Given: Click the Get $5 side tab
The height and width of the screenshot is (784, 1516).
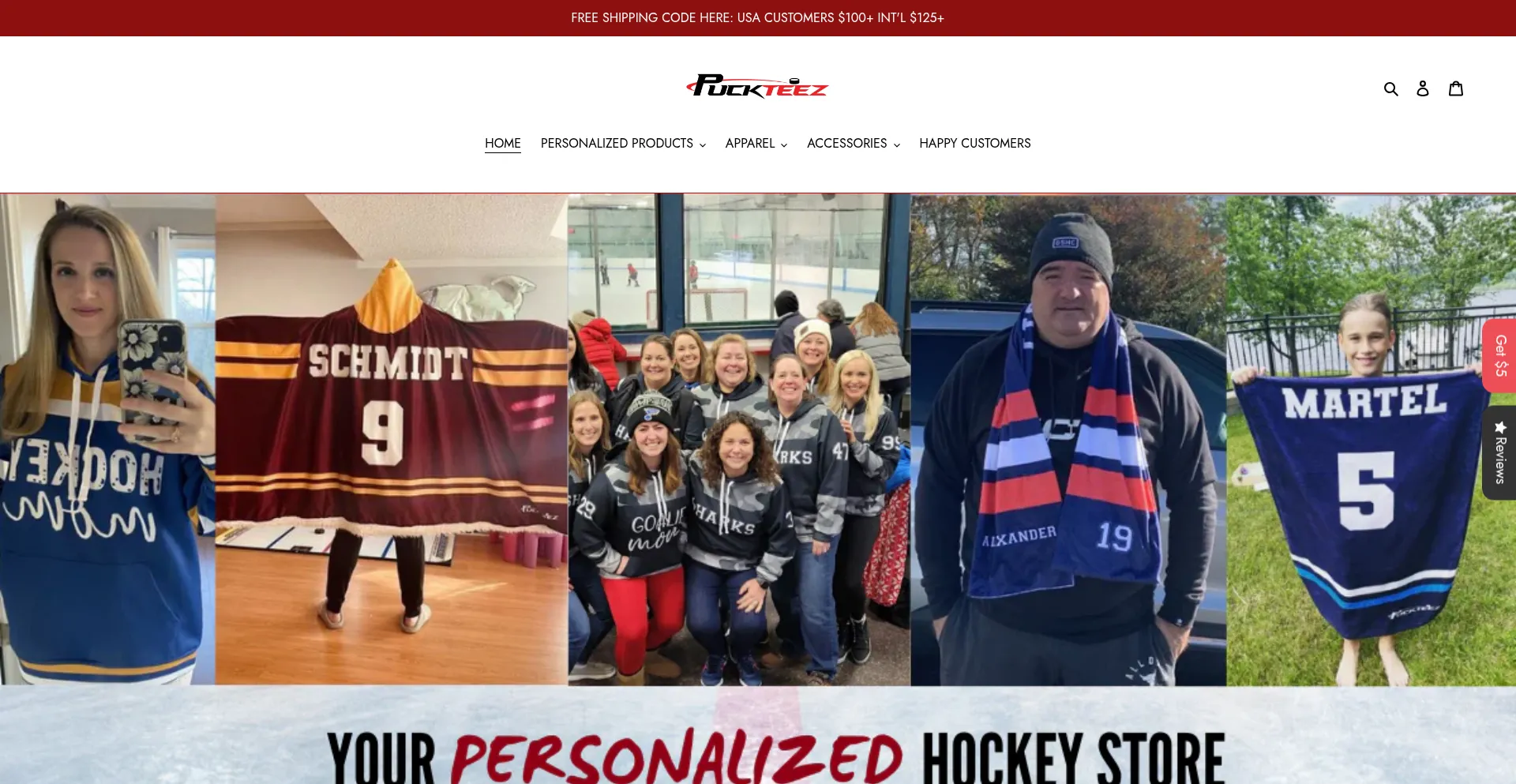Looking at the screenshot, I should (1499, 355).
